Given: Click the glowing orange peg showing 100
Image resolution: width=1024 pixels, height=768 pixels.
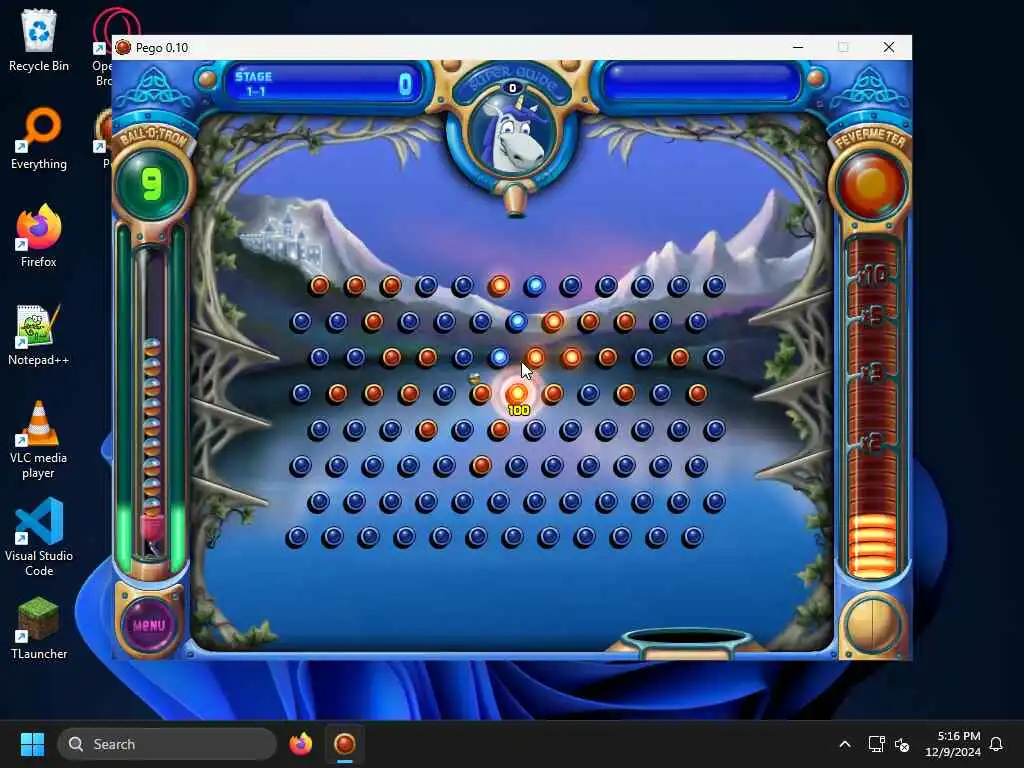Looking at the screenshot, I should pos(517,394).
